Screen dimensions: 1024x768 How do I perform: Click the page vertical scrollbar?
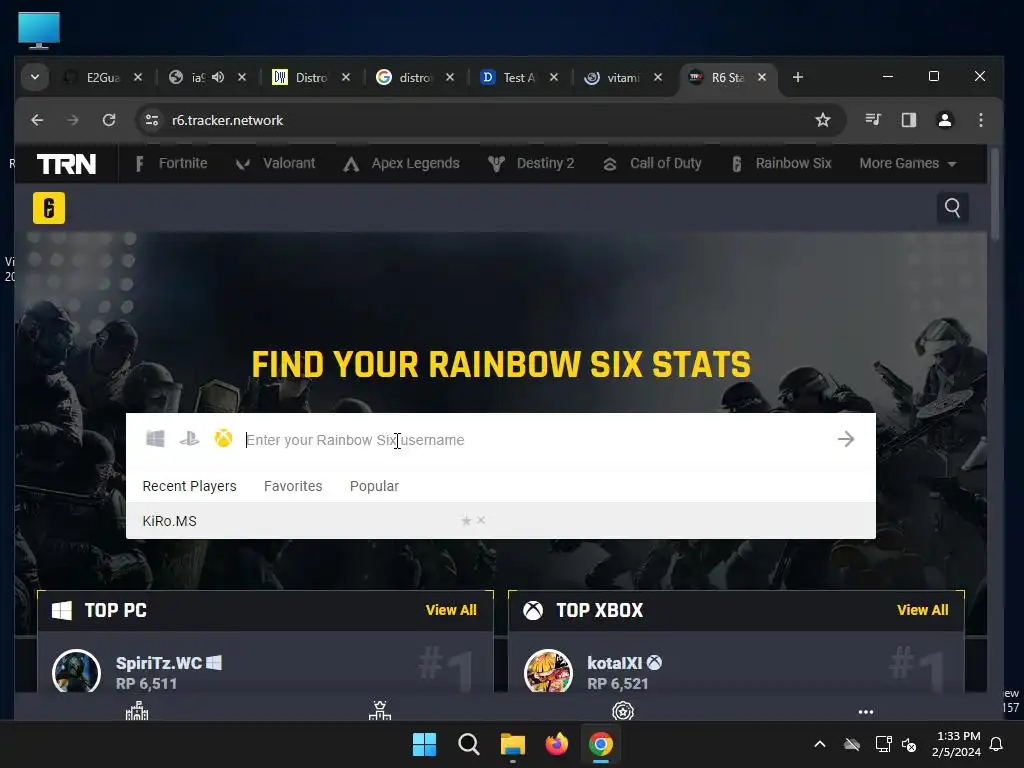(x=994, y=195)
